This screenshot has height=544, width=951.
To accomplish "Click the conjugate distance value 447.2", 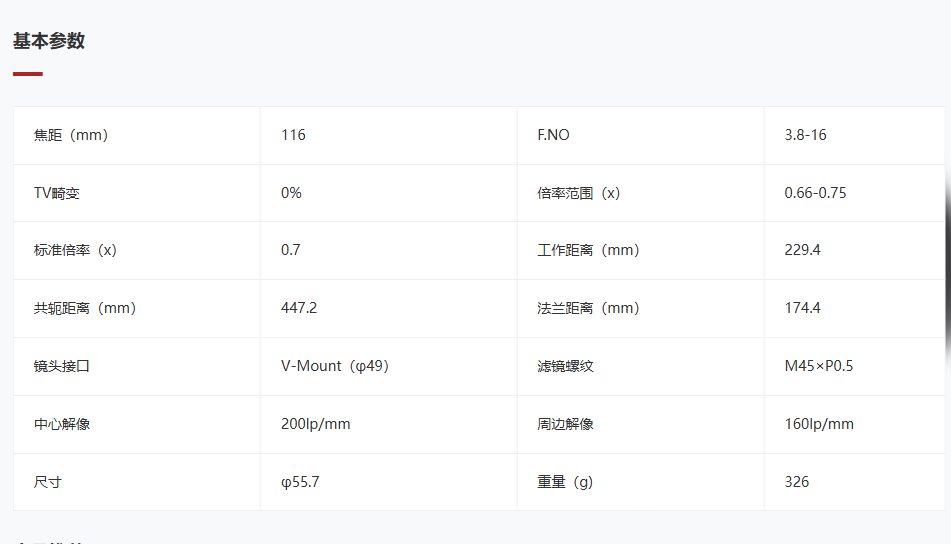I will coord(299,308).
